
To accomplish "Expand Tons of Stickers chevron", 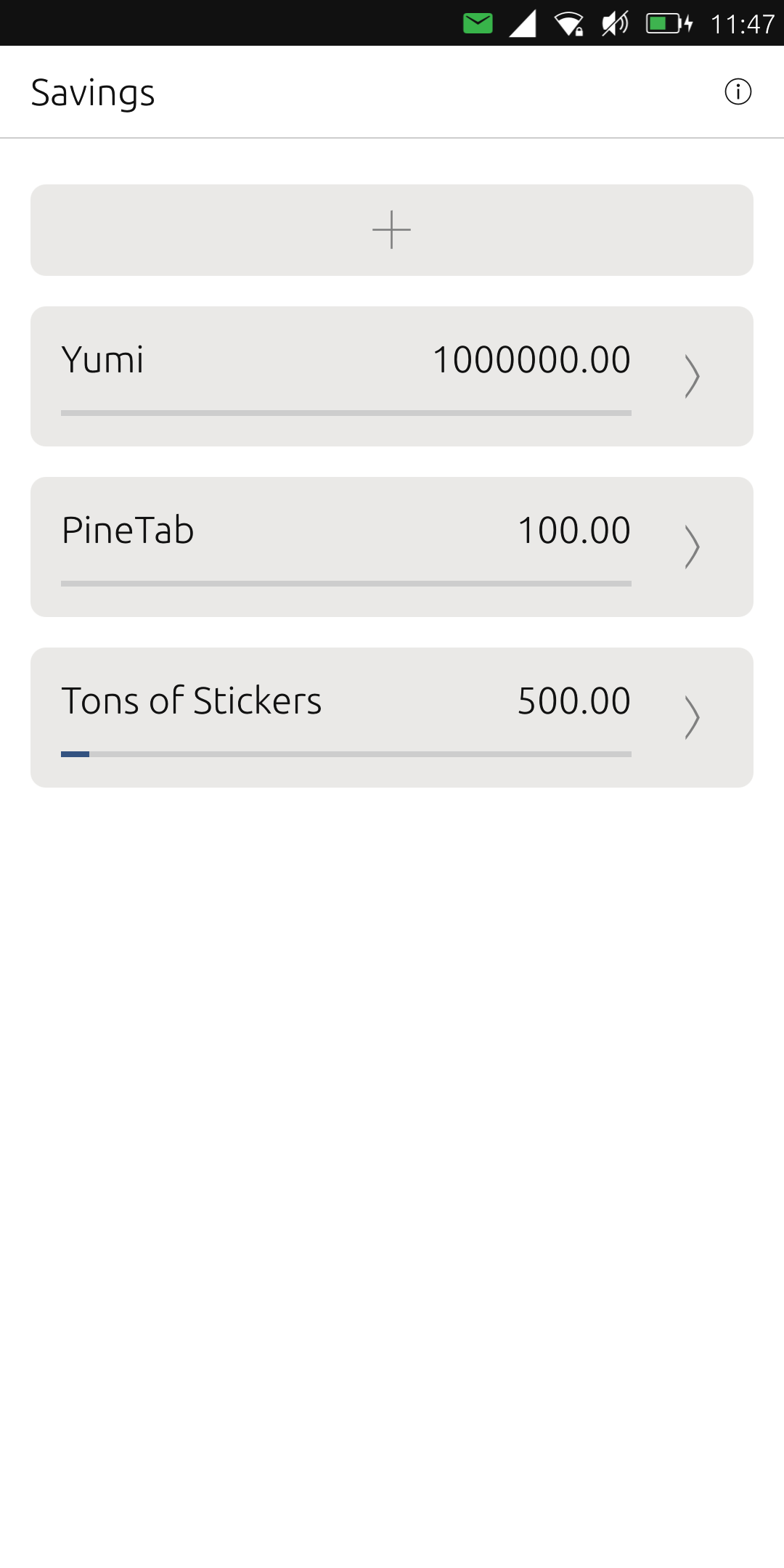I will pyautogui.click(x=692, y=717).
